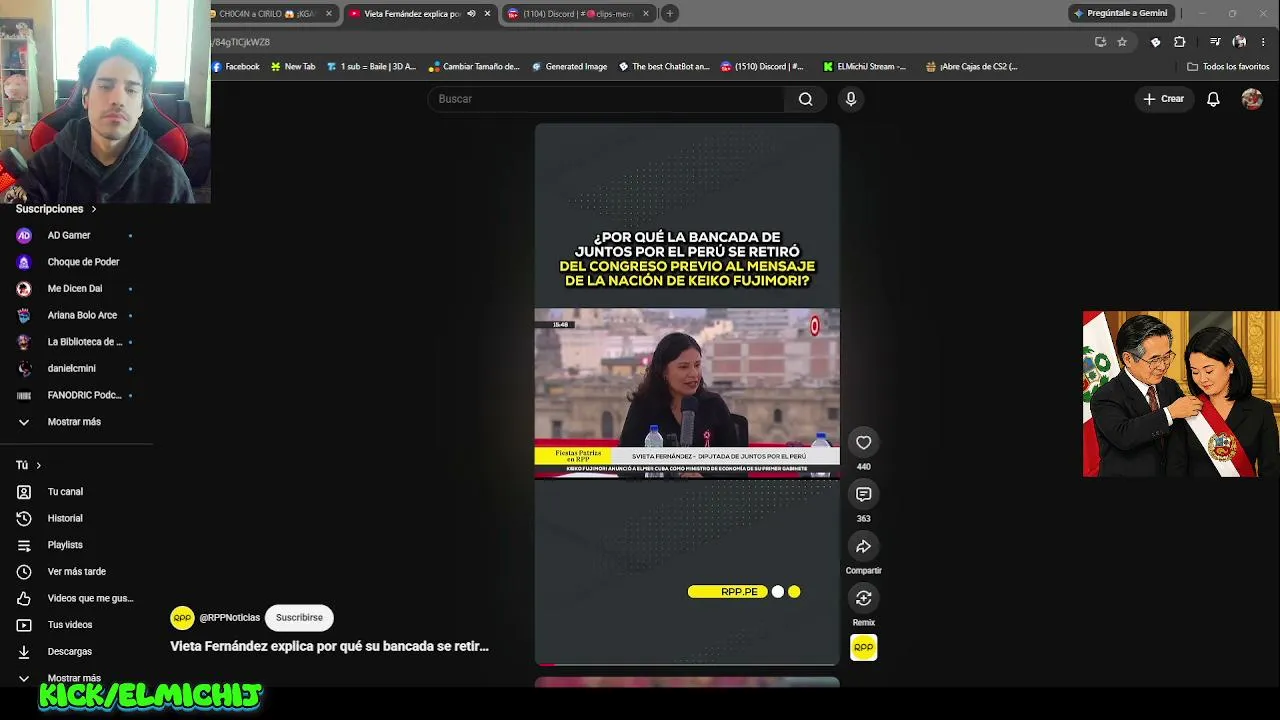Screen dimensions: 1280x720
Task: Expand Mostrar más under subscriptions
Action: pyautogui.click(x=76, y=422)
